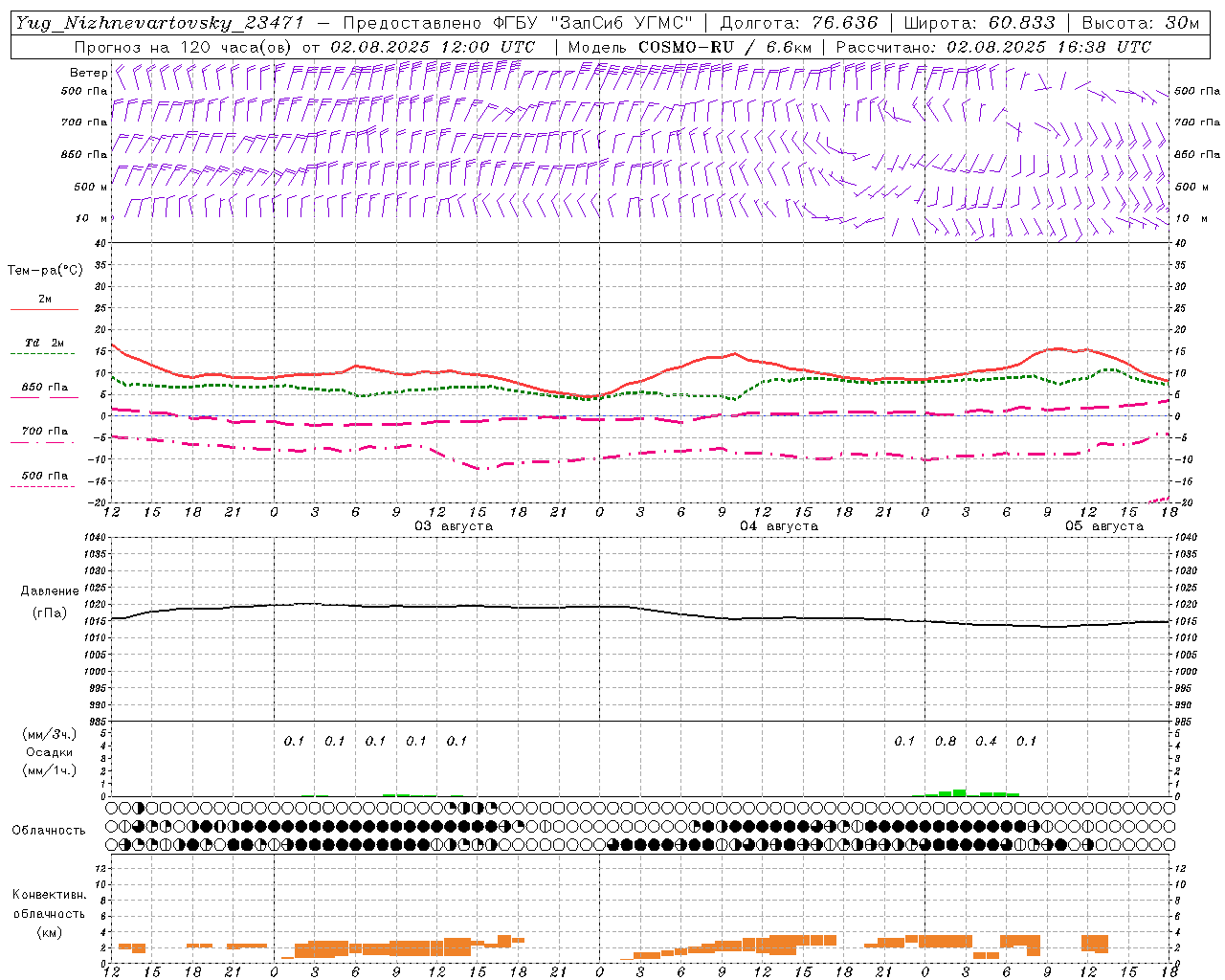The image size is (1225, 980).
Task: Click the '(мм/1ч.)' precipitation unit label
Action: (50, 770)
